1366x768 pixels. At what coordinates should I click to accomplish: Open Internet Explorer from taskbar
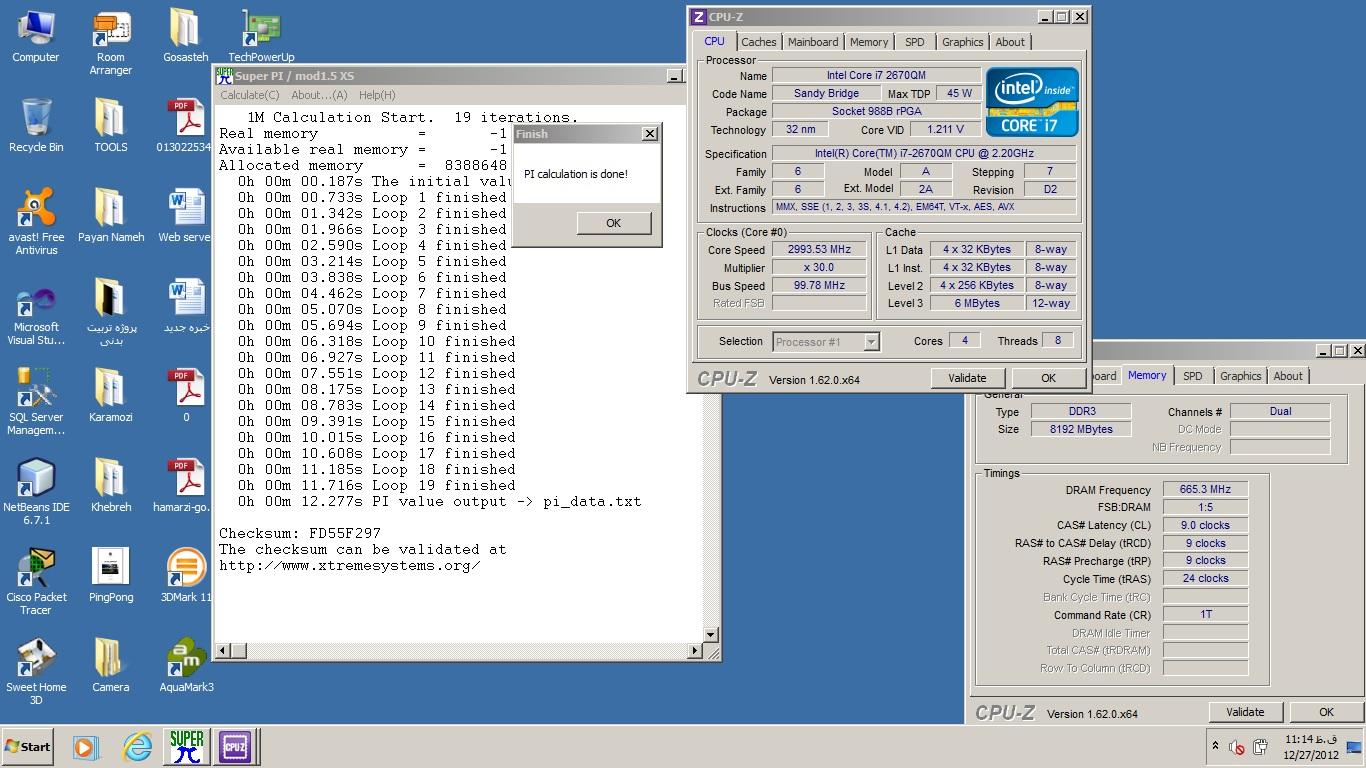click(137, 746)
